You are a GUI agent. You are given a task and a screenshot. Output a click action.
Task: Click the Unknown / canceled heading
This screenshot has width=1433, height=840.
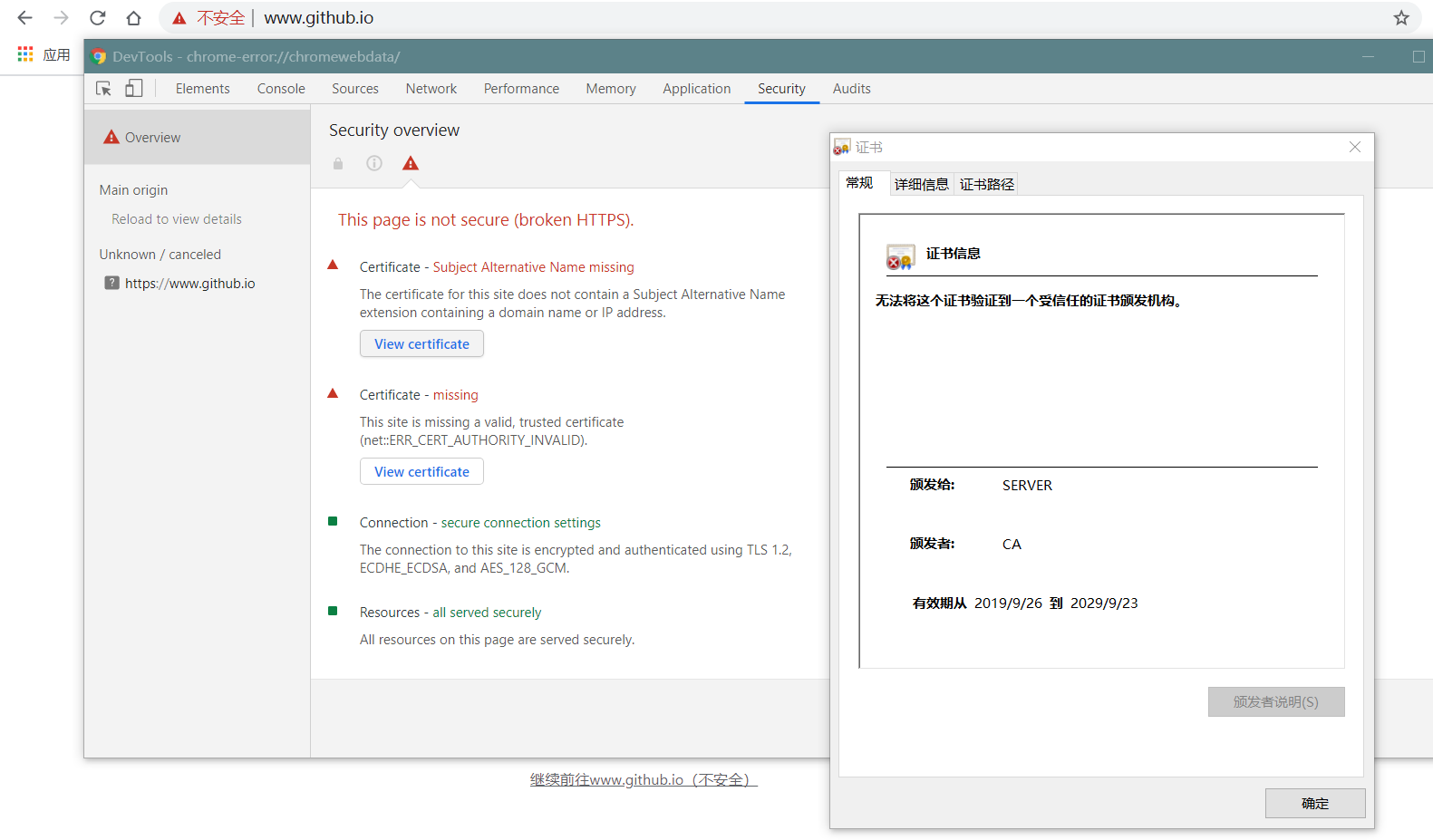click(160, 255)
